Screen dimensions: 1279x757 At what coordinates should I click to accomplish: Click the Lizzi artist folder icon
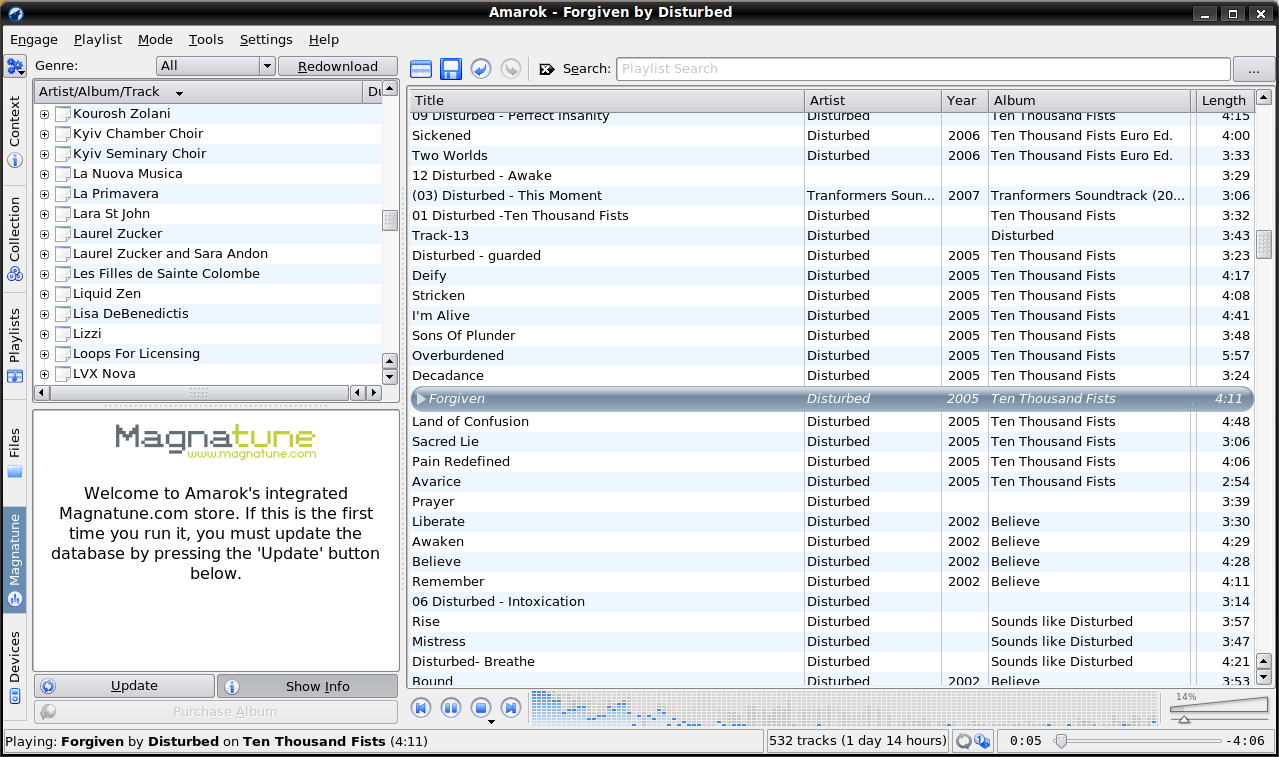(x=63, y=334)
